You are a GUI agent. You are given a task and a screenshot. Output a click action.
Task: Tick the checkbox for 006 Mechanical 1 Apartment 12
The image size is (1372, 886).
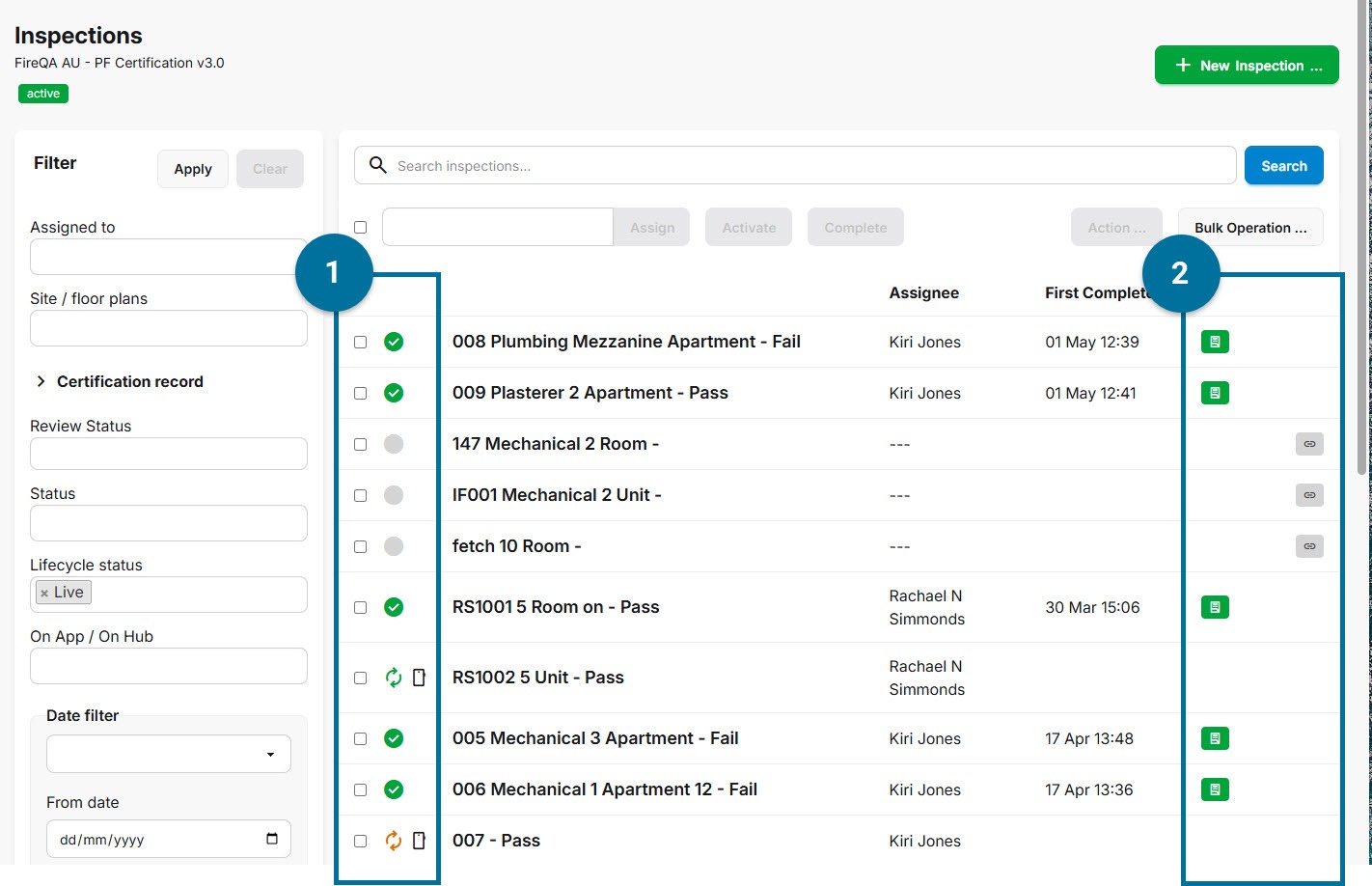point(360,789)
